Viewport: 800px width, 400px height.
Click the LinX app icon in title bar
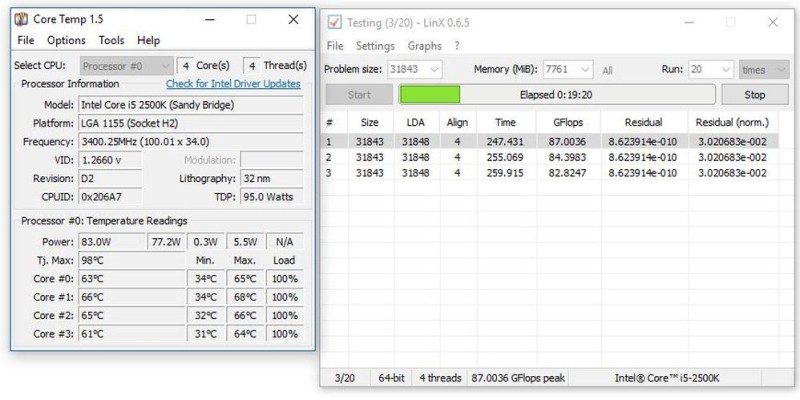335,22
